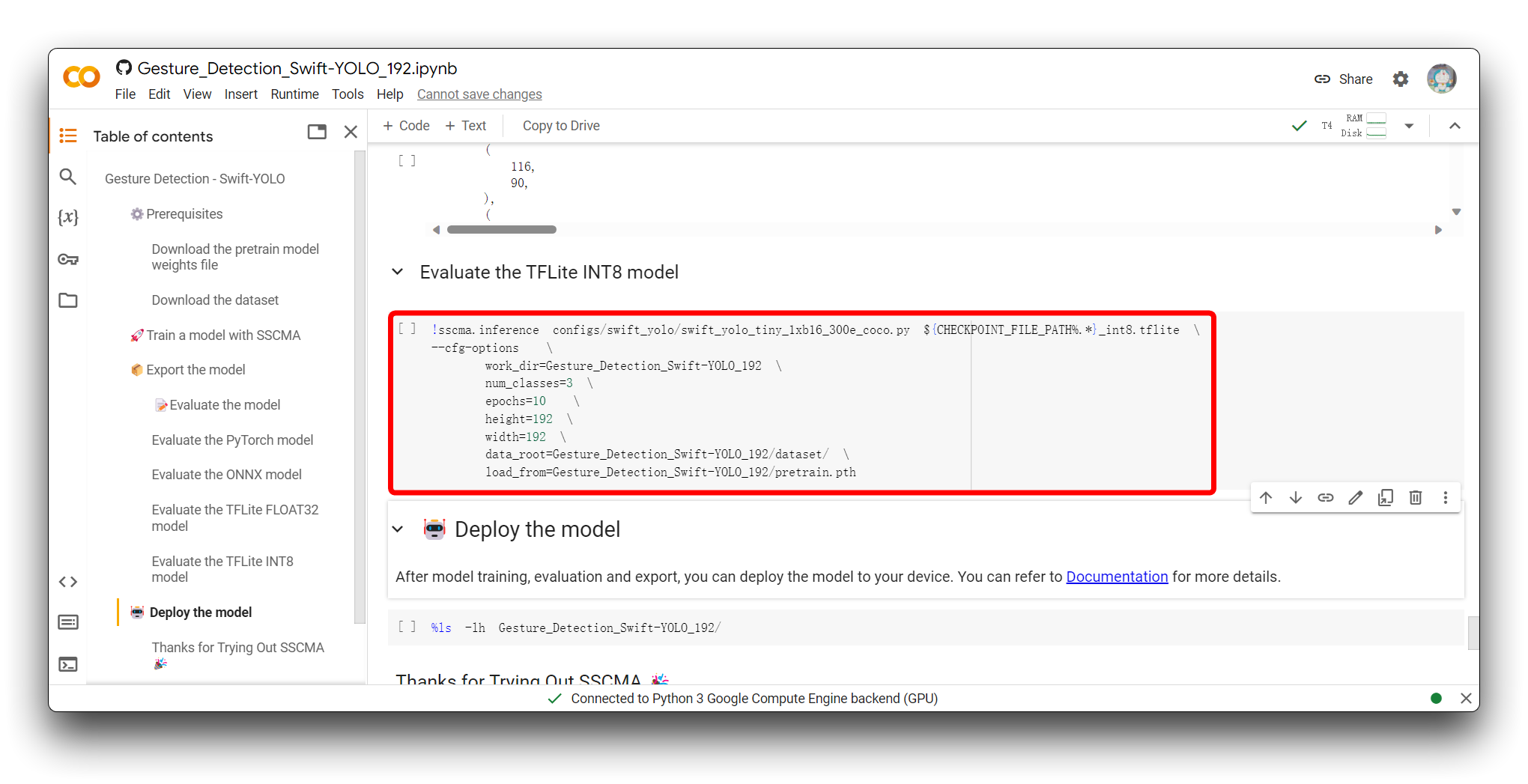
Task: Jump to Download the pretrain model weights file
Action: tap(235, 257)
